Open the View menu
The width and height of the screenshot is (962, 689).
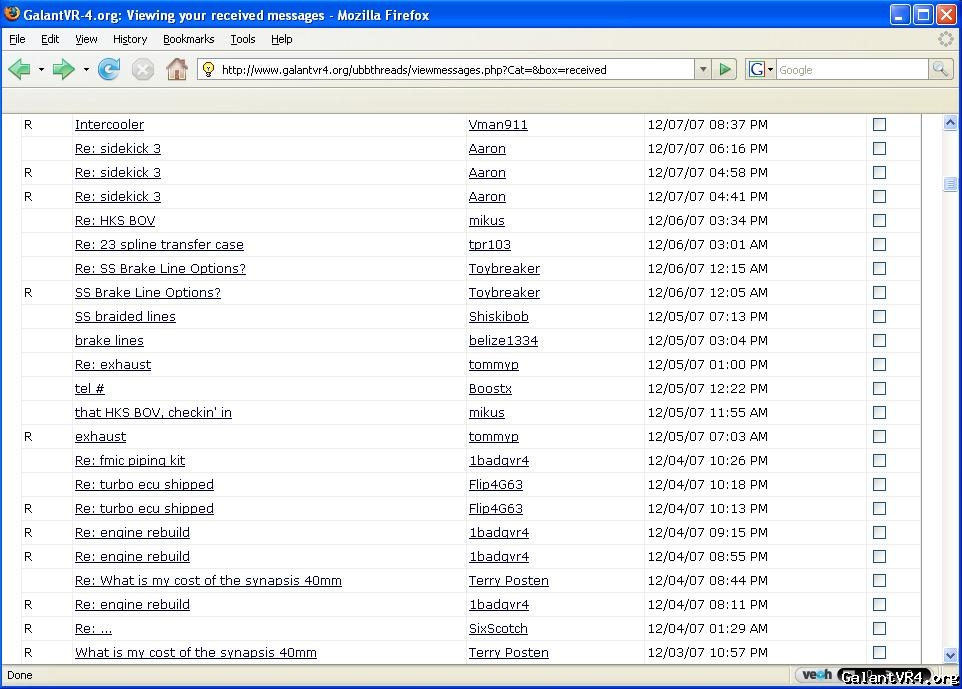[86, 39]
